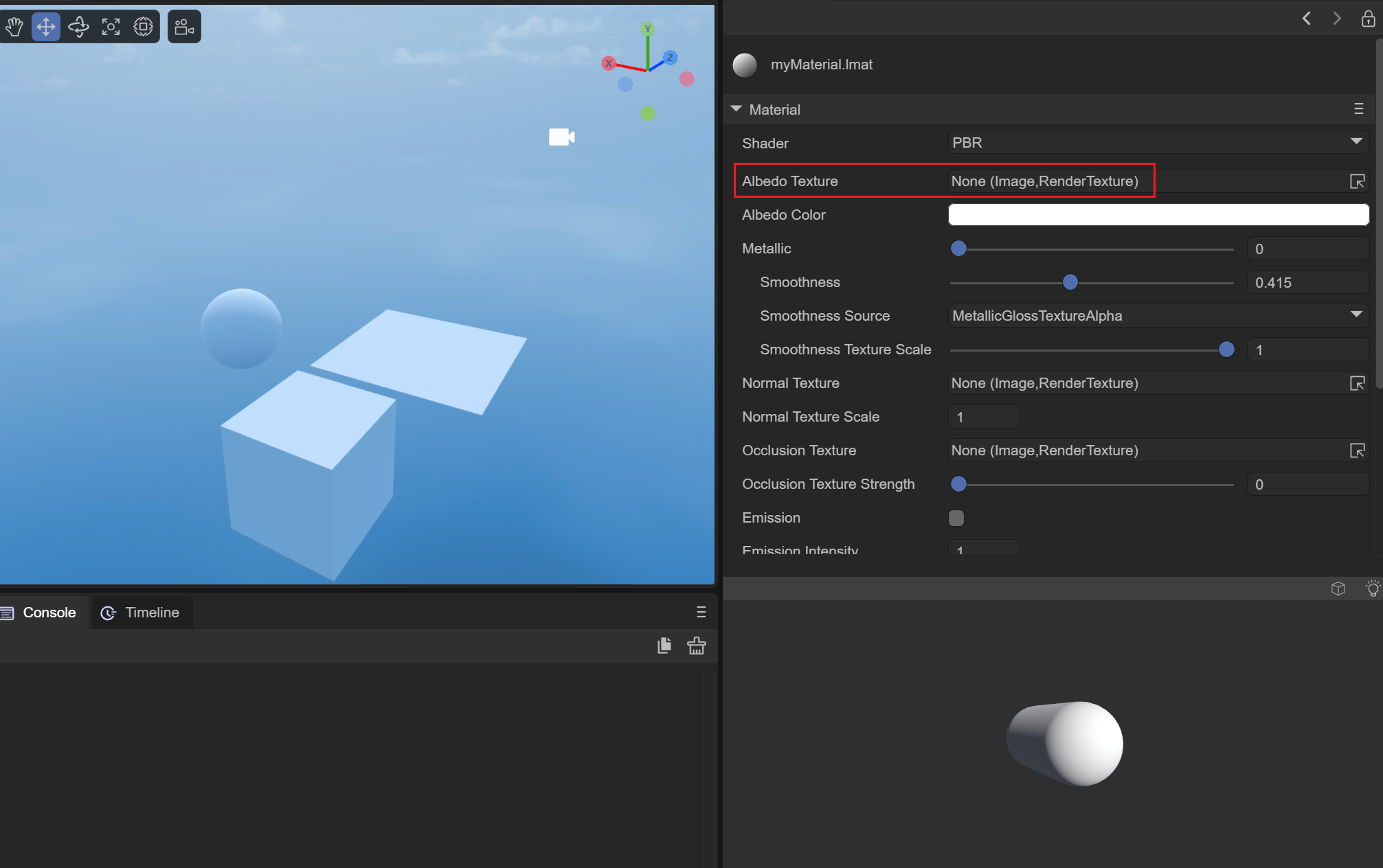Pick an Albedo Texture asset button
Image resolution: width=1383 pixels, height=868 pixels.
[x=1357, y=181]
